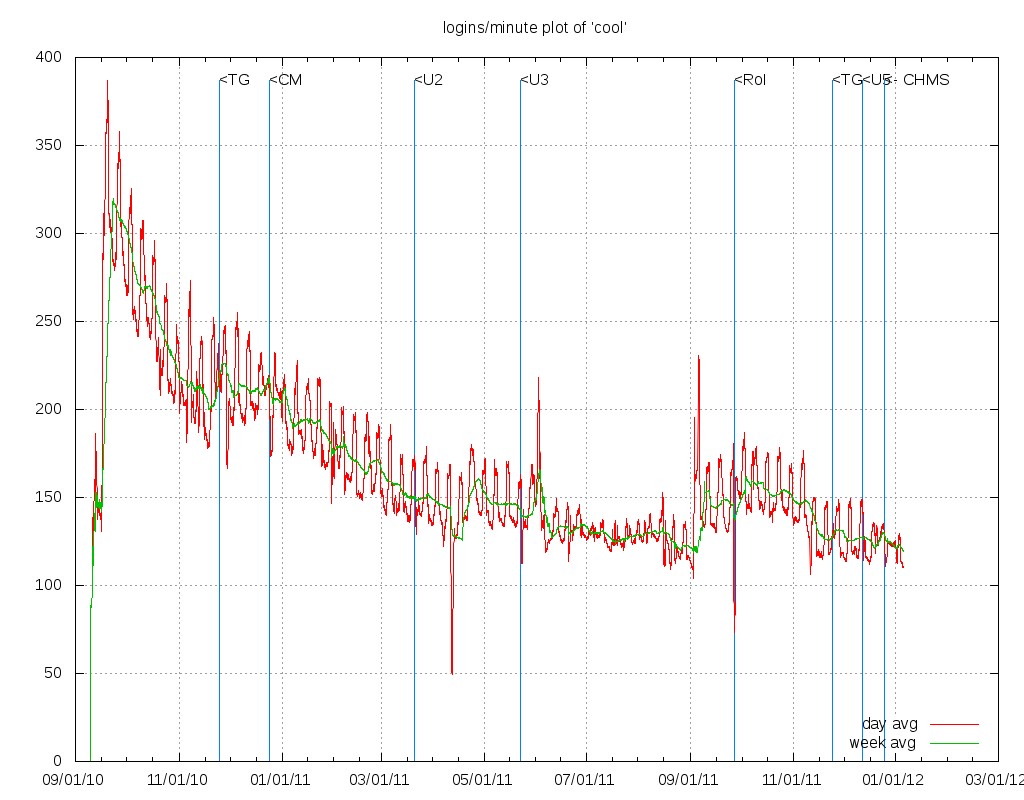Click the "CHMS" marker label
This screenshot has height=800, width=1024.
[x=926, y=80]
